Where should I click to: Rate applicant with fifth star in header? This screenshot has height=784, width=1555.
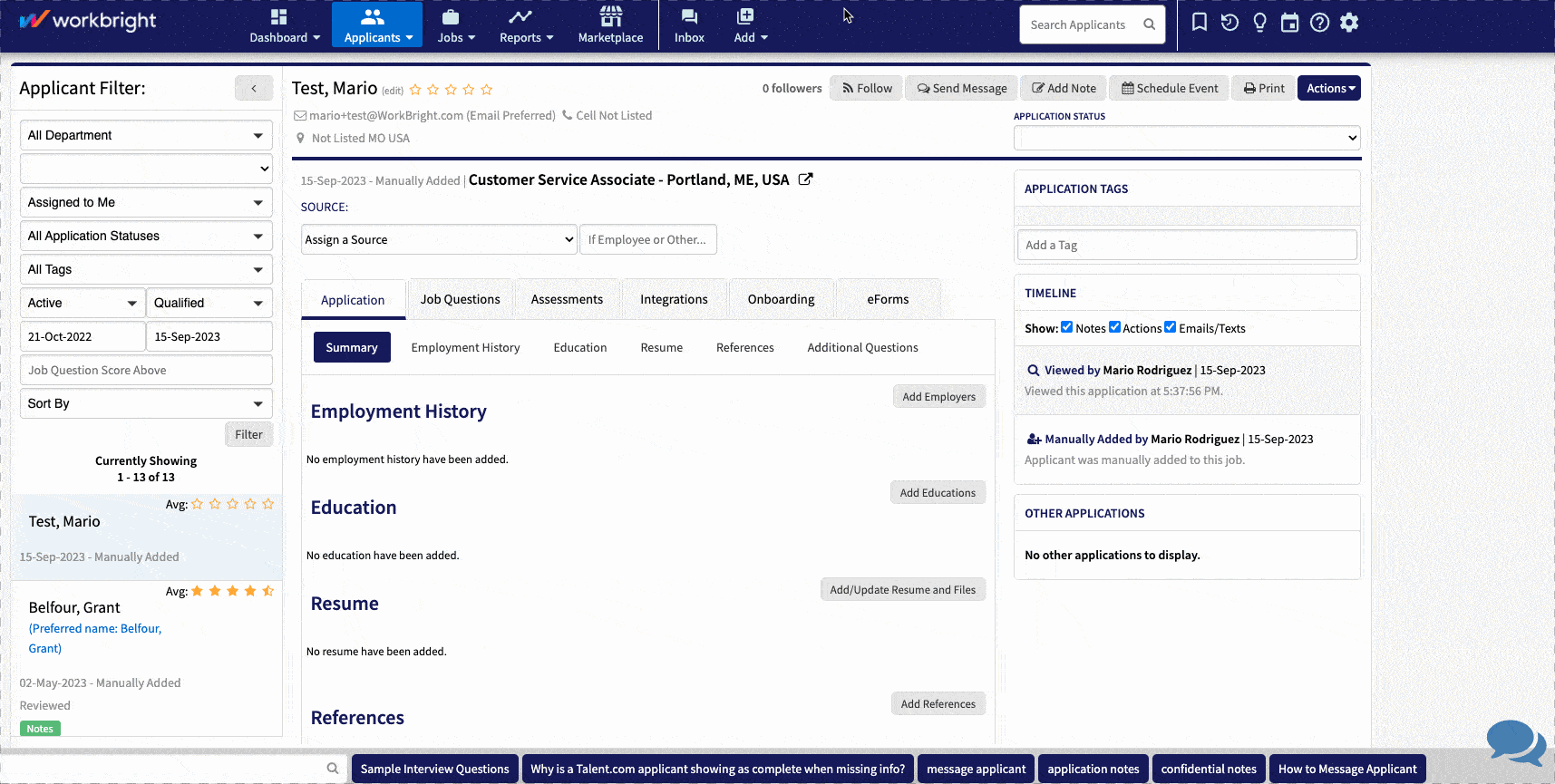(487, 90)
